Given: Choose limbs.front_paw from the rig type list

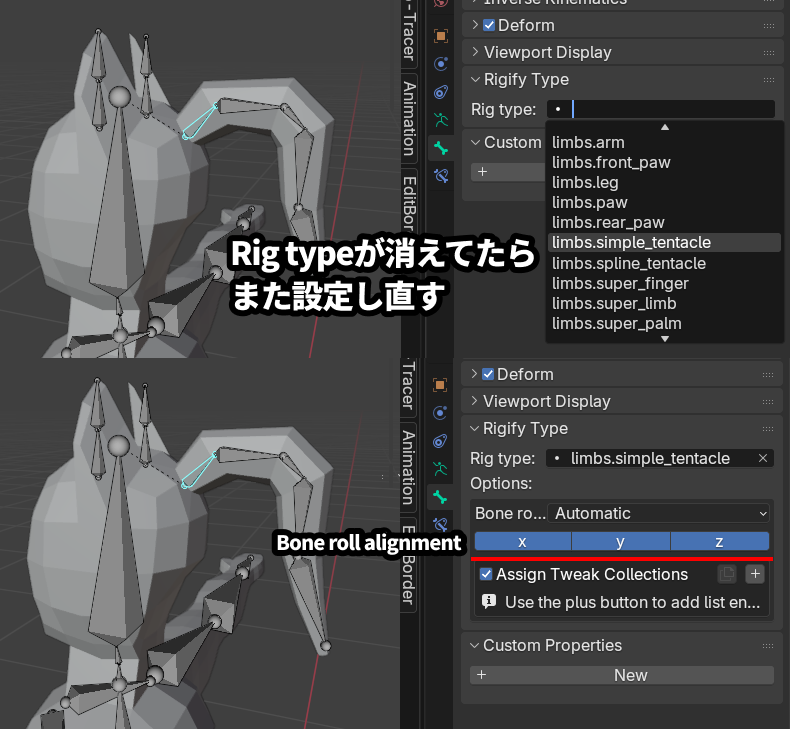Looking at the screenshot, I should tap(664, 162).
